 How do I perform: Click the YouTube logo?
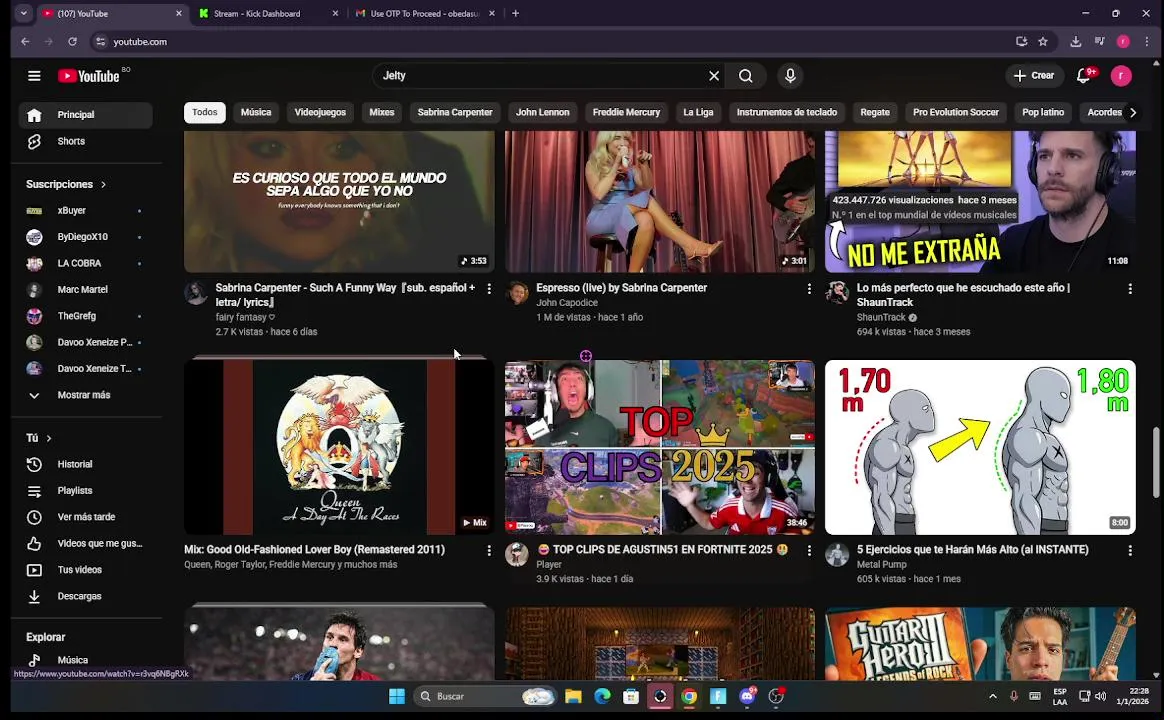[89, 76]
